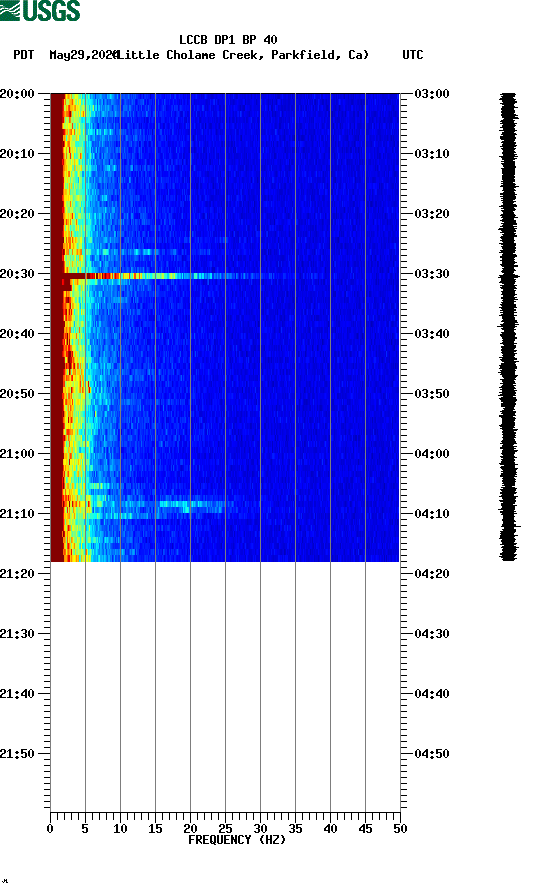Viewport: 552px width, 892px height.
Task: Click the 30 Hz frequency axis label
Action: pos(260,829)
